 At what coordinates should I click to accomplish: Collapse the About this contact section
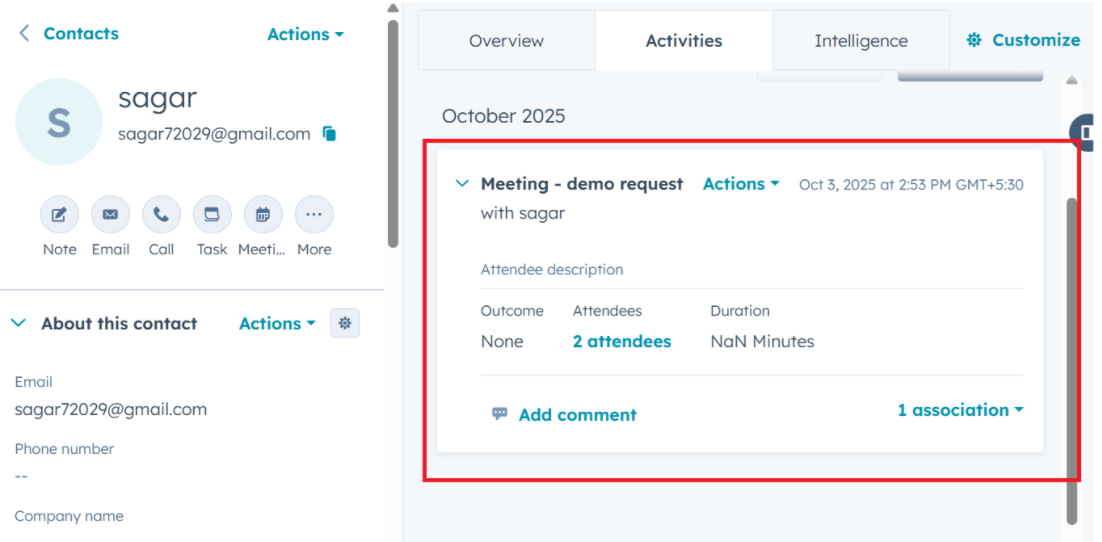click(18, 323)
